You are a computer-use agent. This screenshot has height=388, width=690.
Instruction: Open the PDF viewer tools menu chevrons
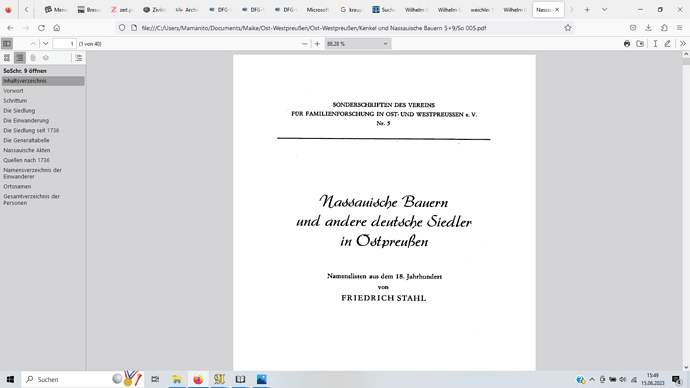coord(683,44)
